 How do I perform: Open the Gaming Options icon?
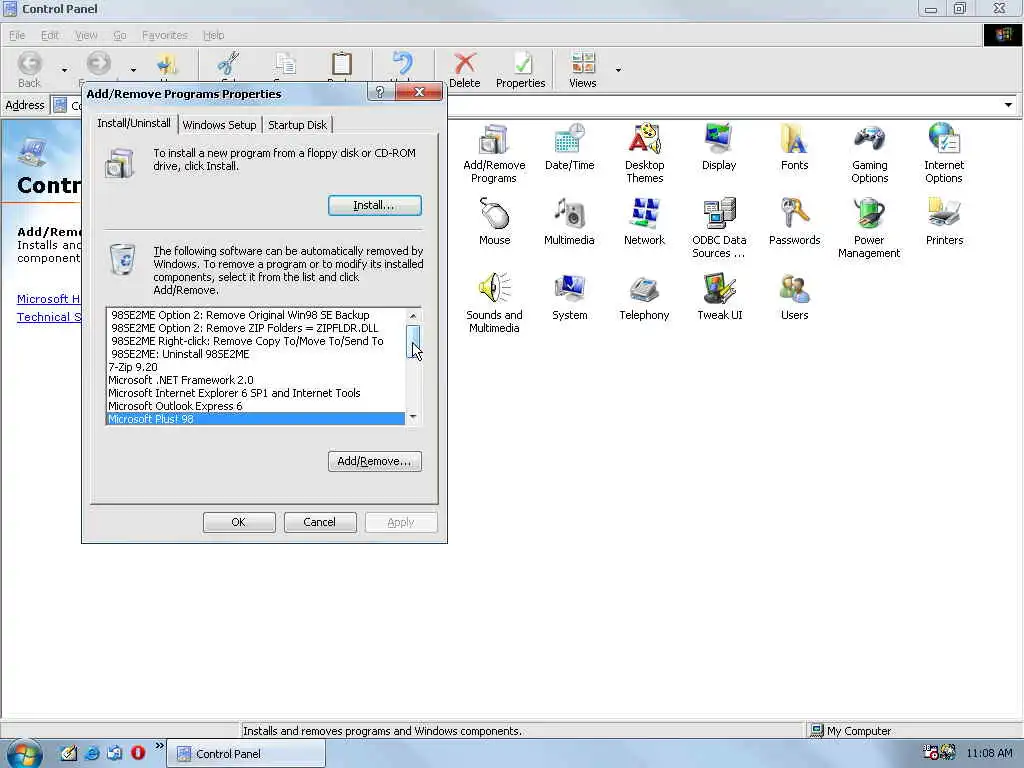(869, 153)
